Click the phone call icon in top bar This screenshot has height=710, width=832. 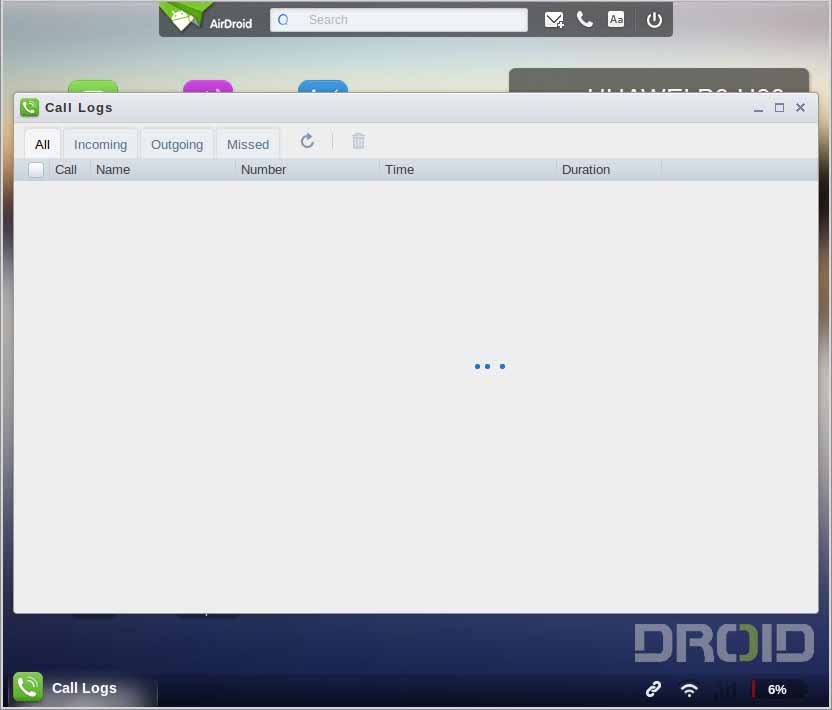click(585, 20)
